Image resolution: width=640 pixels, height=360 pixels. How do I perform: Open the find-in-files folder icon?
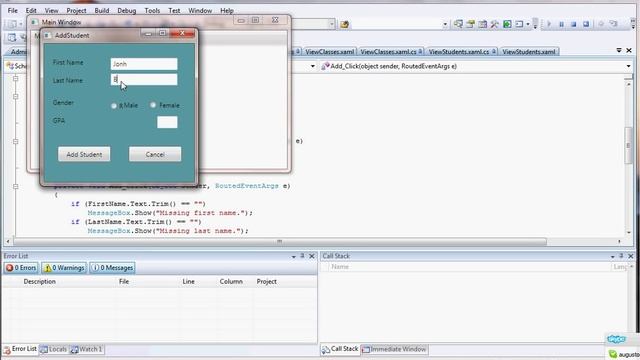pyautogui.click(x=344, y=24)
